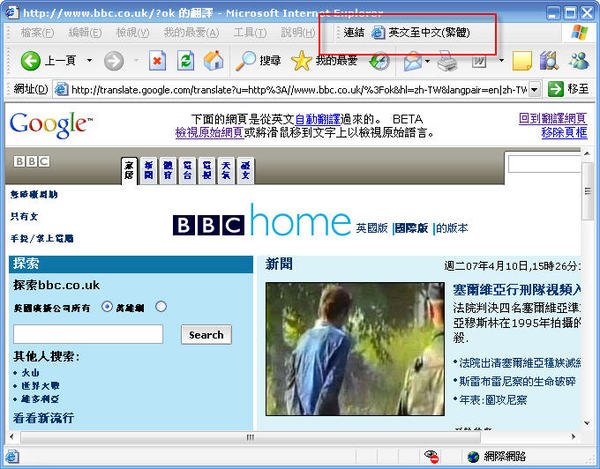The width and height of the screenshot is (600, 469).
Task: Switch to the 體育 BBC tab
Action: coord(168,170)
